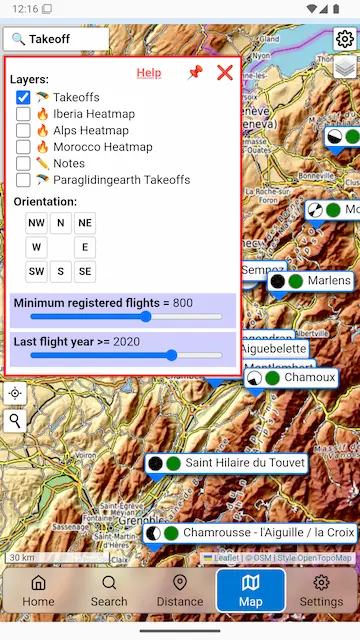The image size is (360, 640).
Task: Click the Alps Heatmap flame icon
Action: [x=42, y=130]
